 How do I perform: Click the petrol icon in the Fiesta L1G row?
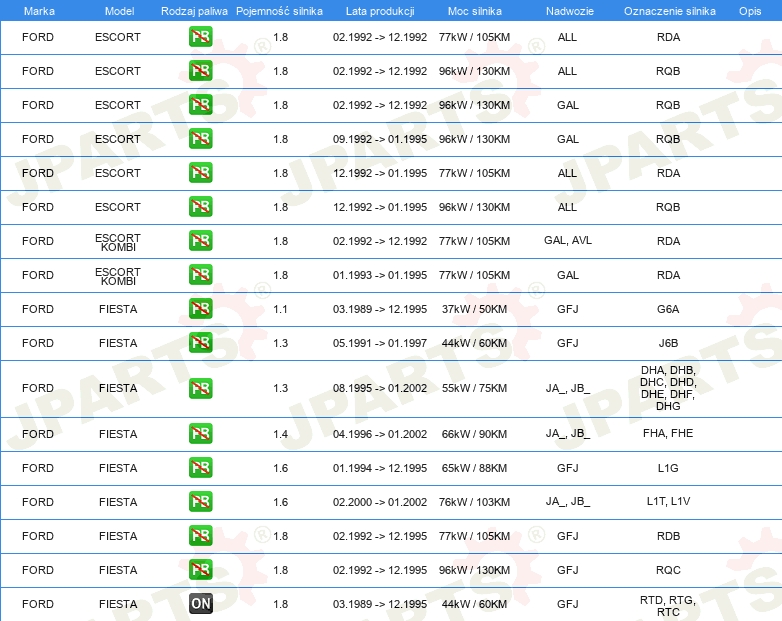[200, 467]
